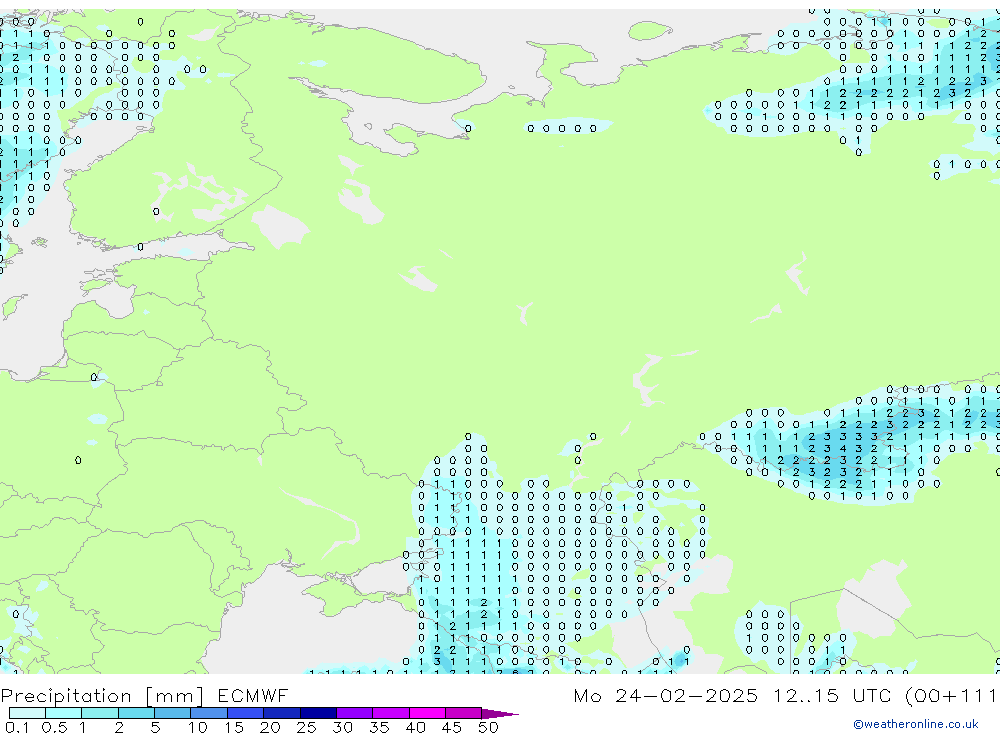Click legend value label '25'

(x=306, y=727)
